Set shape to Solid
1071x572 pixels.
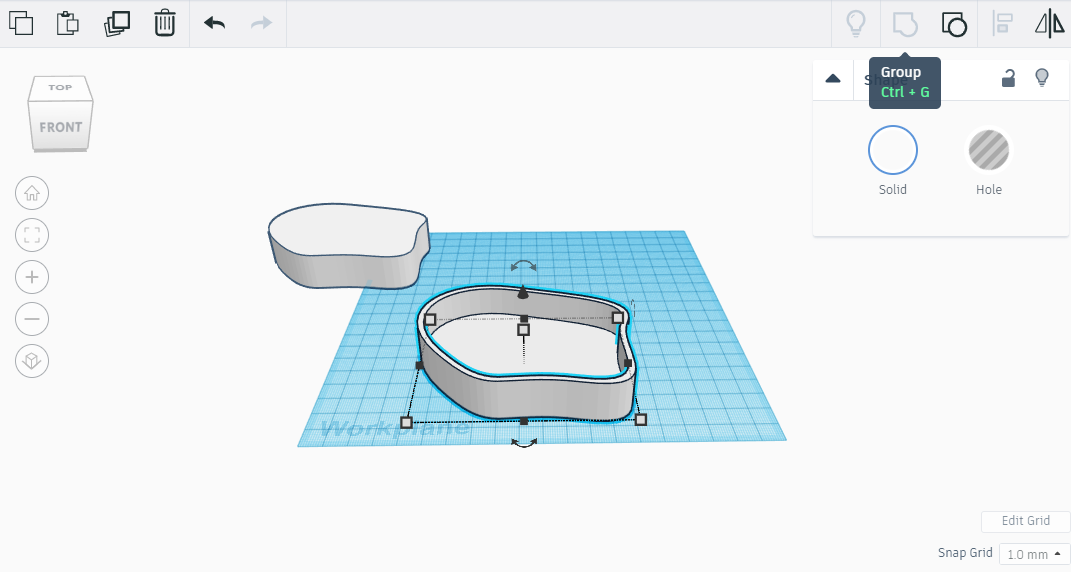click(893, 150)
